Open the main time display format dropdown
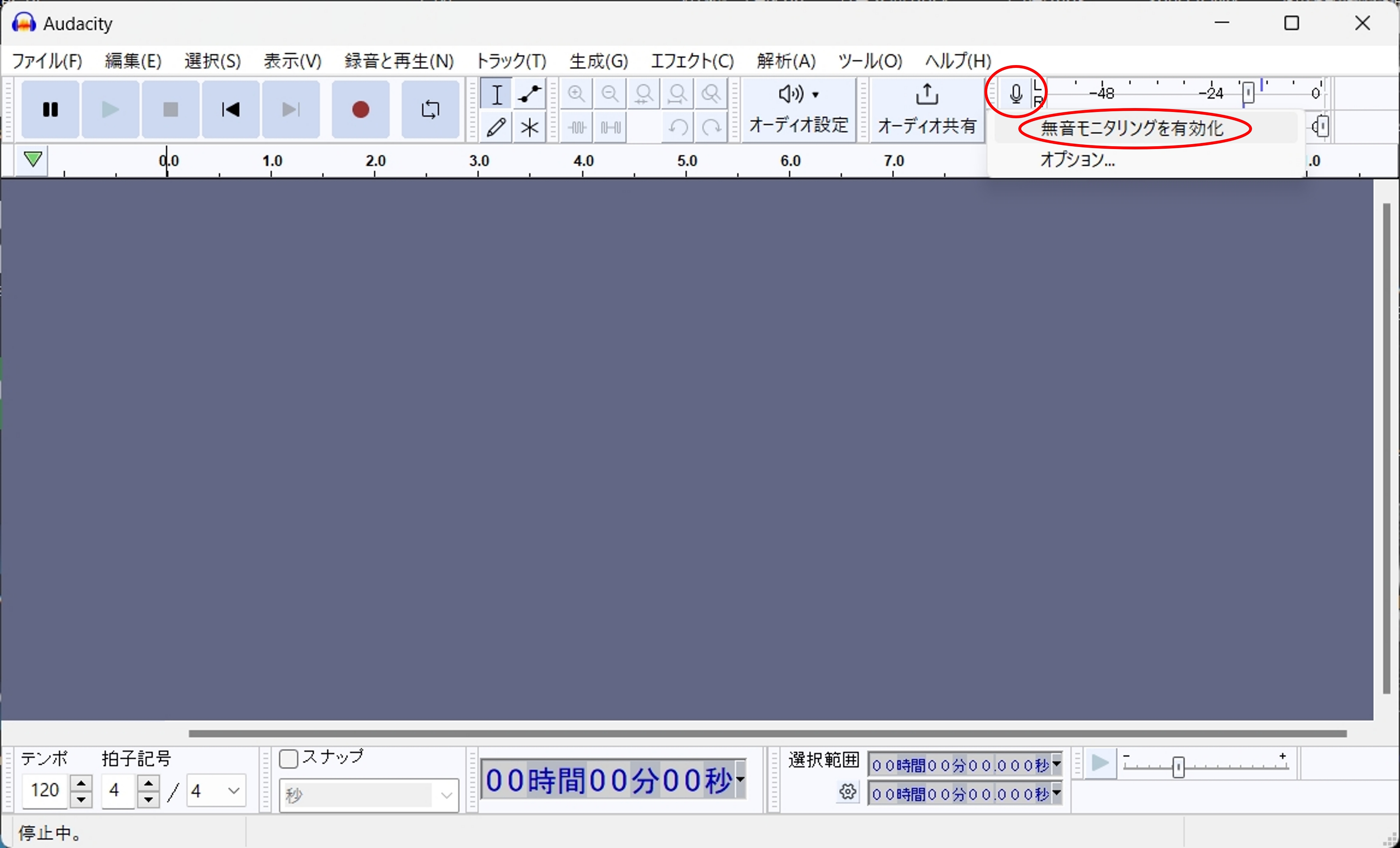The width and height of the screenshot is (1400, 848). (x=740, y=779)
